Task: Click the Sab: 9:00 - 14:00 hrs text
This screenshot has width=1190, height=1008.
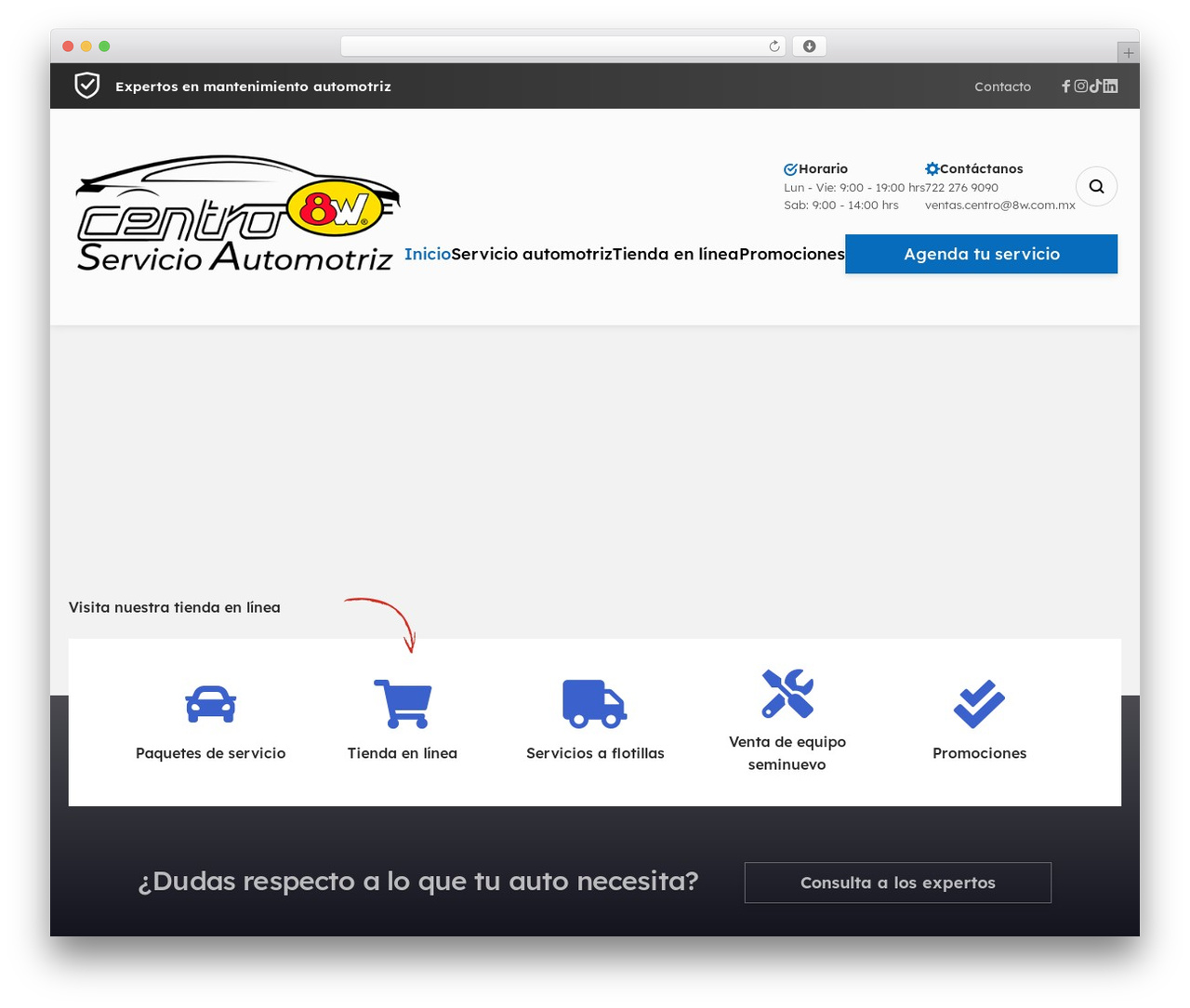Action: tap(841, 206)
